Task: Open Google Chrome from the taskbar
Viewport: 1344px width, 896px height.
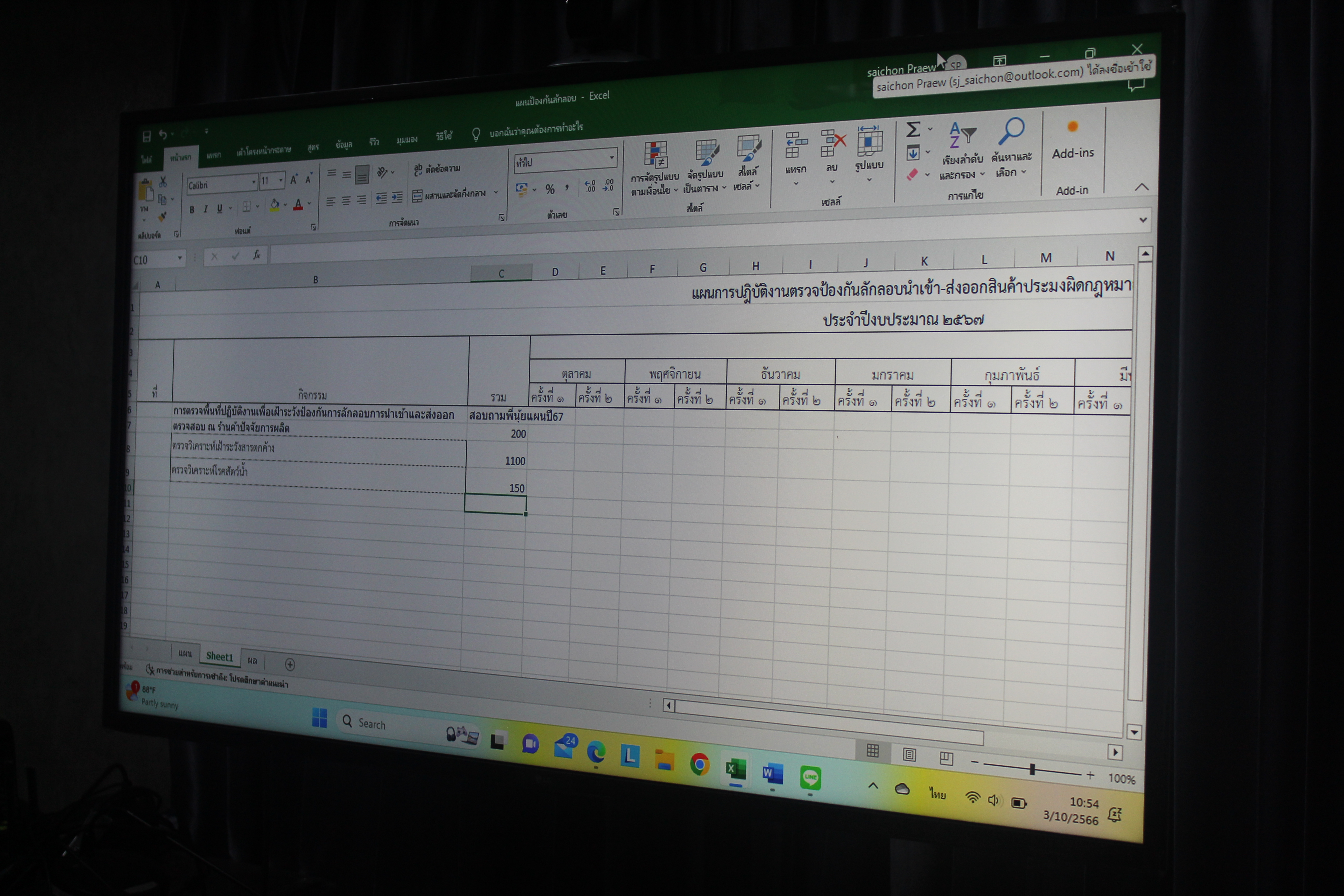Action: click(699, 764)
